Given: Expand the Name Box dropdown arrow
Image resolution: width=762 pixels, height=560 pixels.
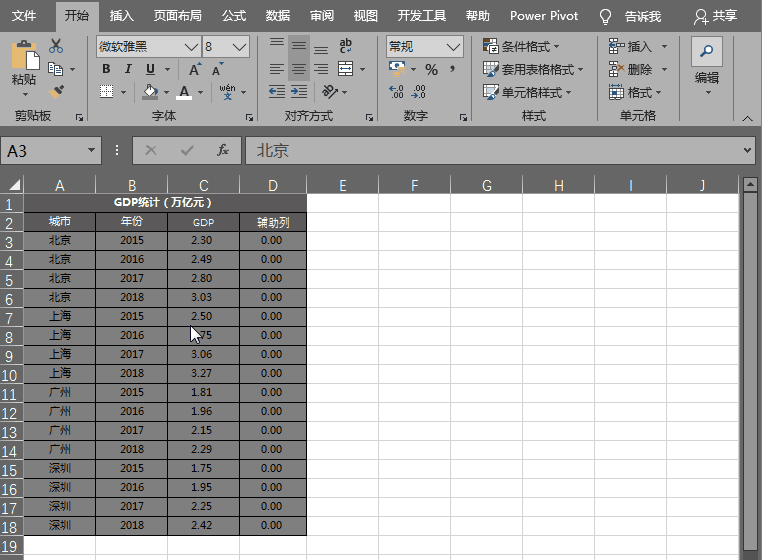Looking at the screenshot, I should 91,150.
